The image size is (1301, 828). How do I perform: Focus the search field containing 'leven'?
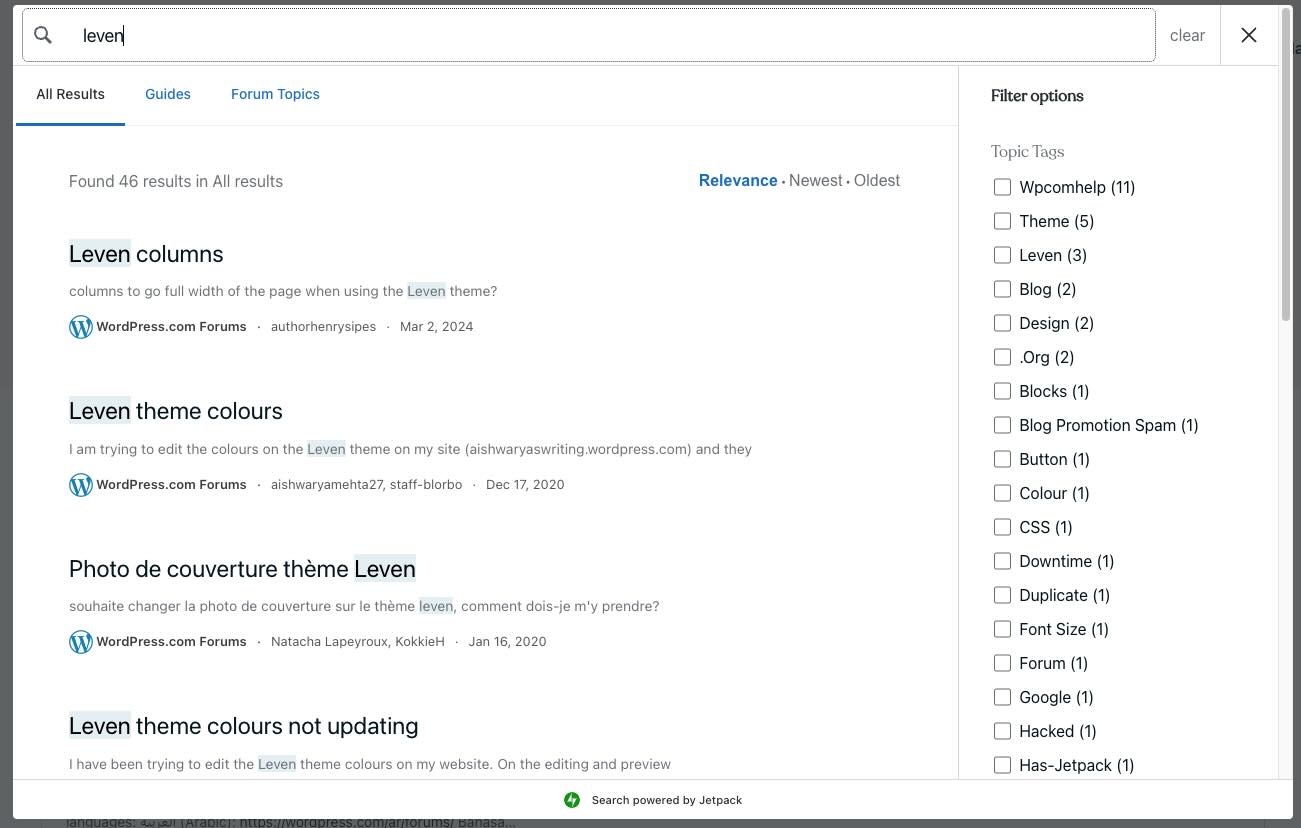pyautogui.click(x=589, y=35)
